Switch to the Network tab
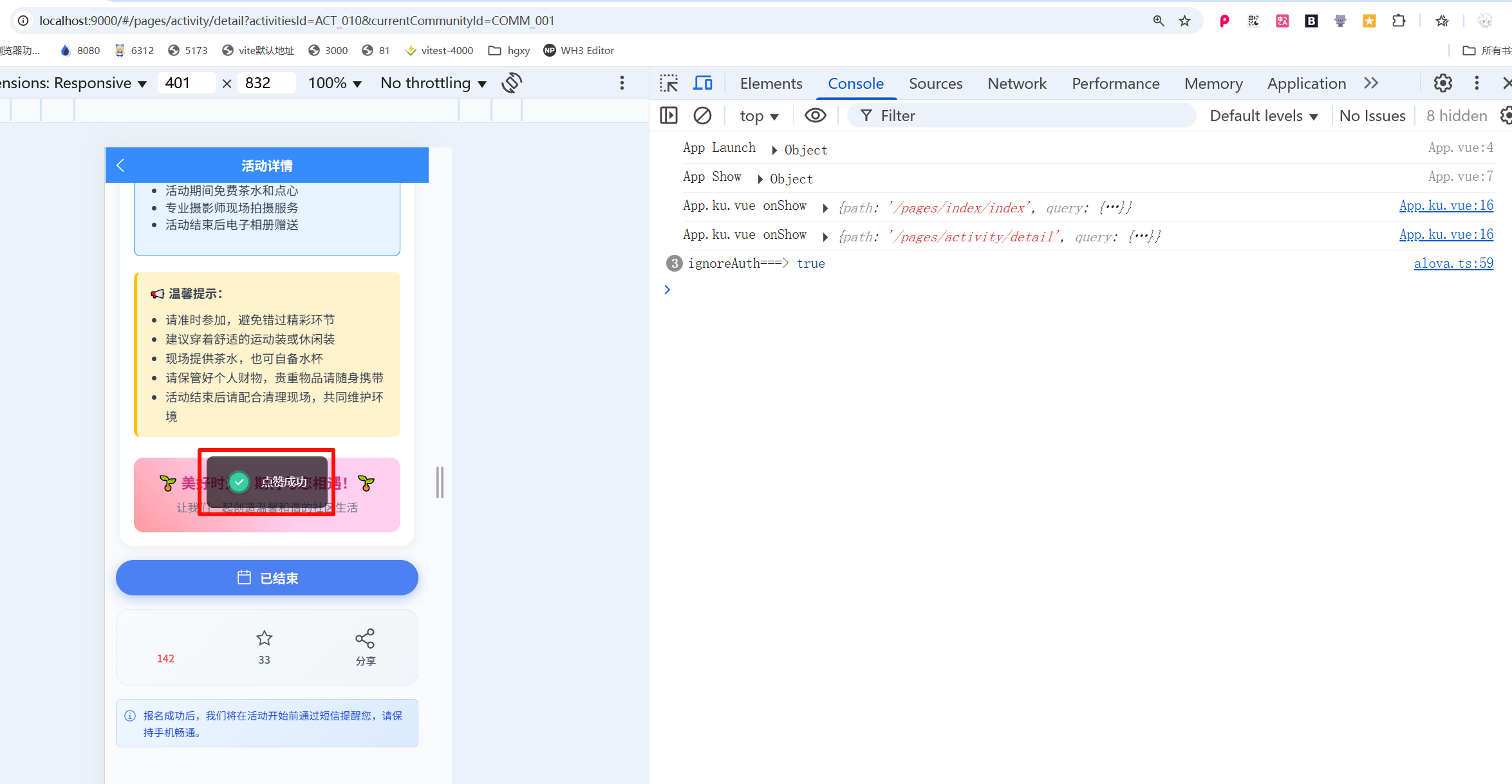Screen dimensions: 1512x784 [x=1016, y=84]
